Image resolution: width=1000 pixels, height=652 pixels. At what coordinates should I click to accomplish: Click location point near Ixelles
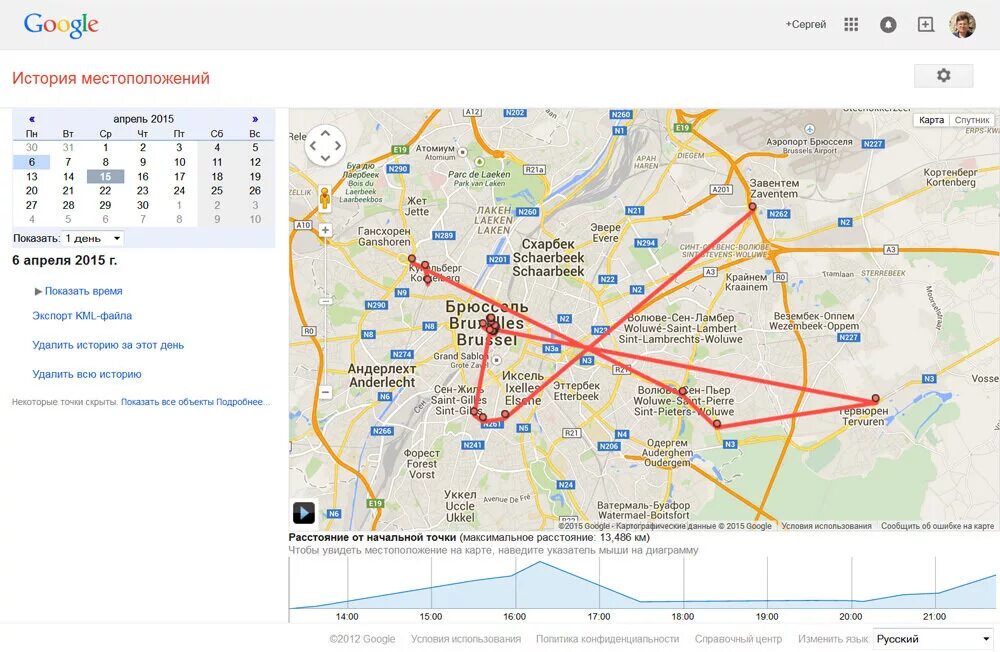pyautogui.click(x=505, y=414)
